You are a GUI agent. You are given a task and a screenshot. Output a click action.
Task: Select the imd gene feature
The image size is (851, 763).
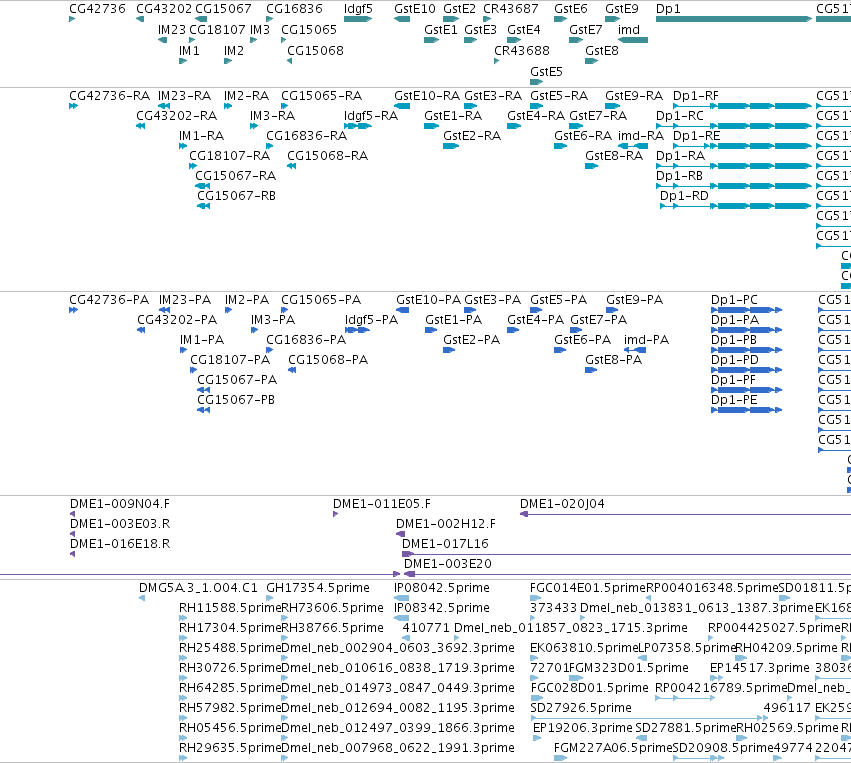(633, 40)
